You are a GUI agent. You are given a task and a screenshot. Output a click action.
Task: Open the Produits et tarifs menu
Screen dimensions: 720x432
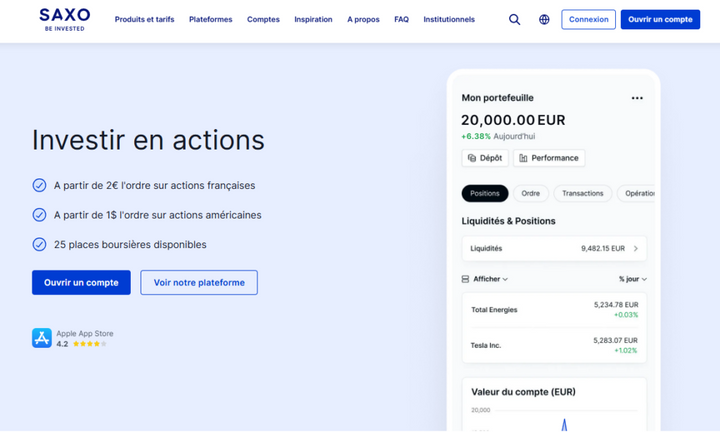(x=144, y=19)
